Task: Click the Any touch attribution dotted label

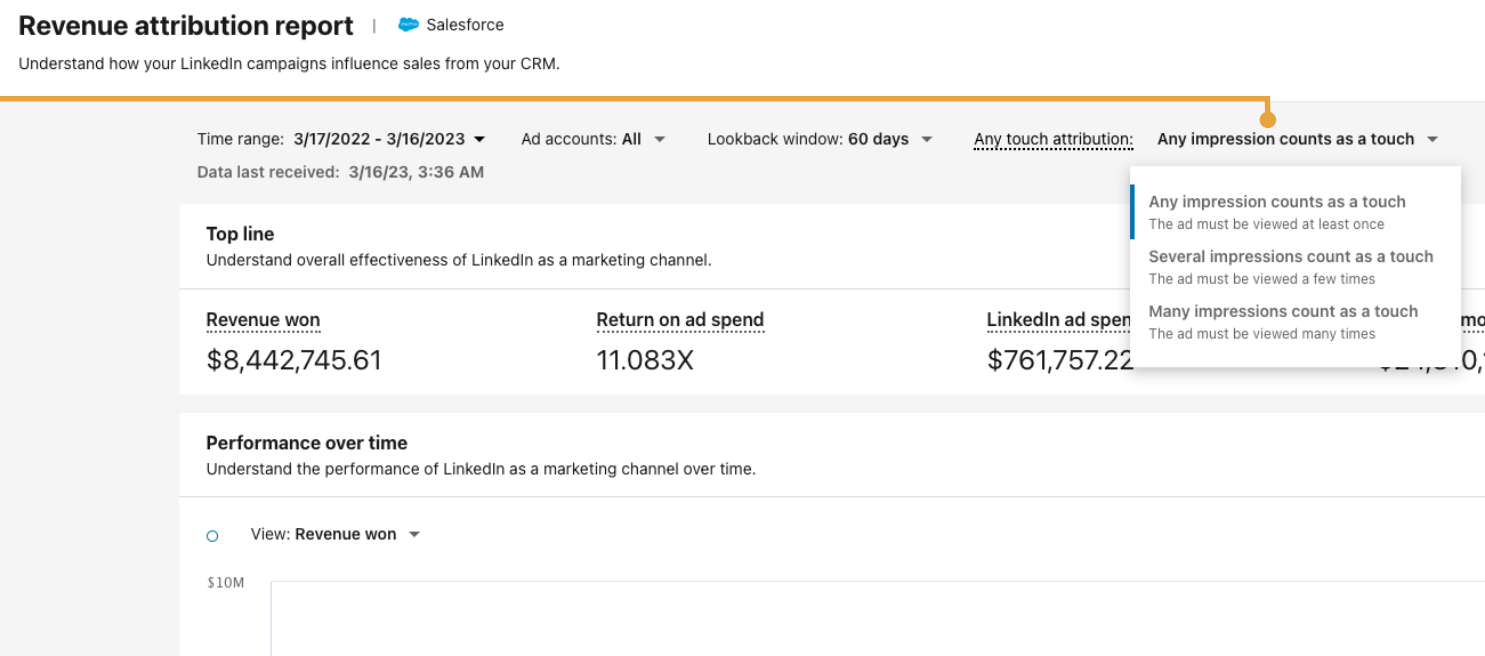Action: (x=1053, y=139)
